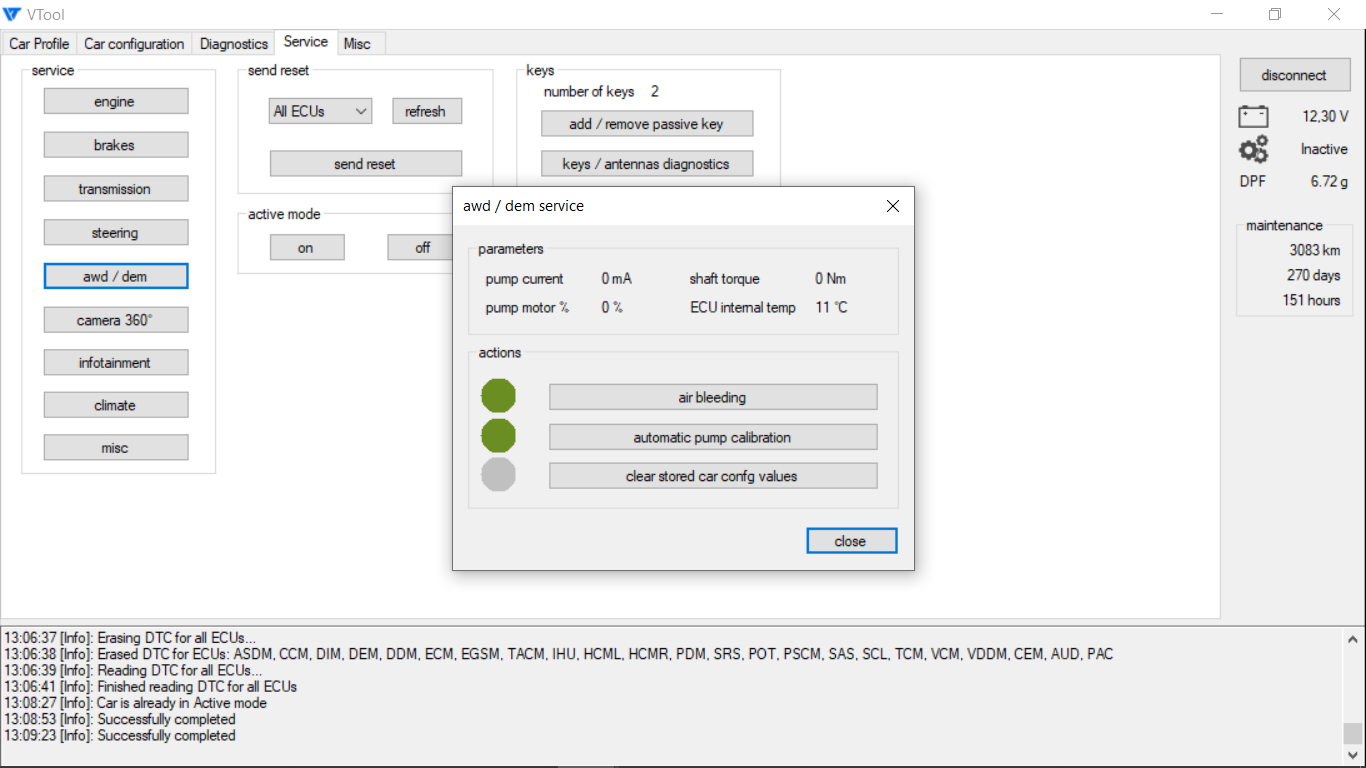Turn active mode off
Image resolution: width=1366 pixels, height=768 pixels.
click(x=421, y=248)
